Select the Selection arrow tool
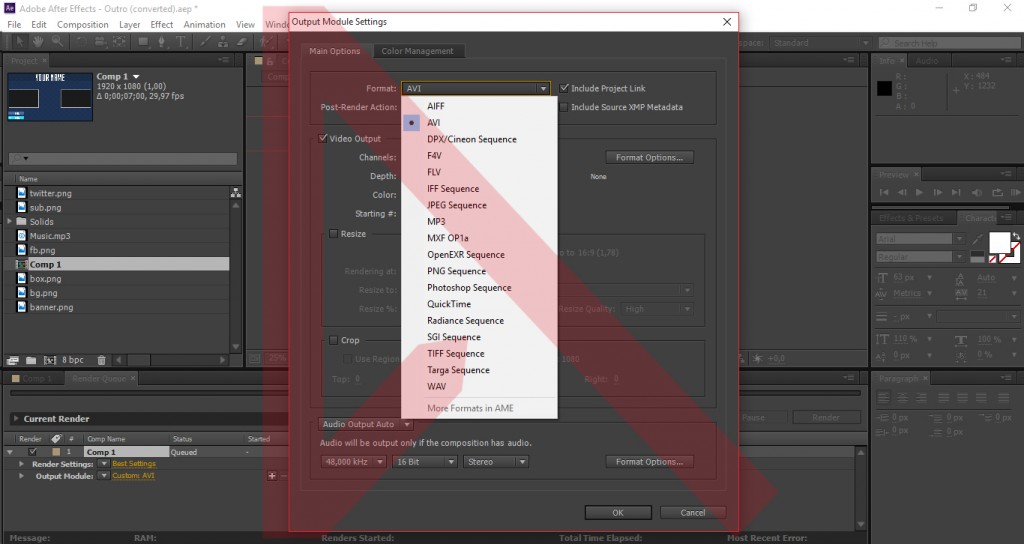 (x=20, y=42)
